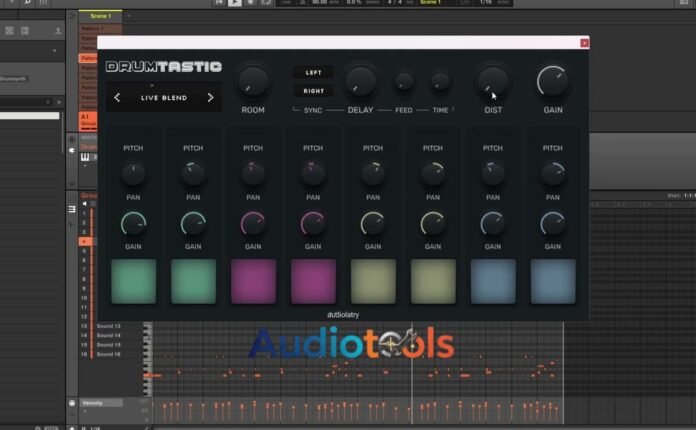696x430 pixels.
Task: Toggle the RIGHT delay sync button
Action: [x=313, y=91]
